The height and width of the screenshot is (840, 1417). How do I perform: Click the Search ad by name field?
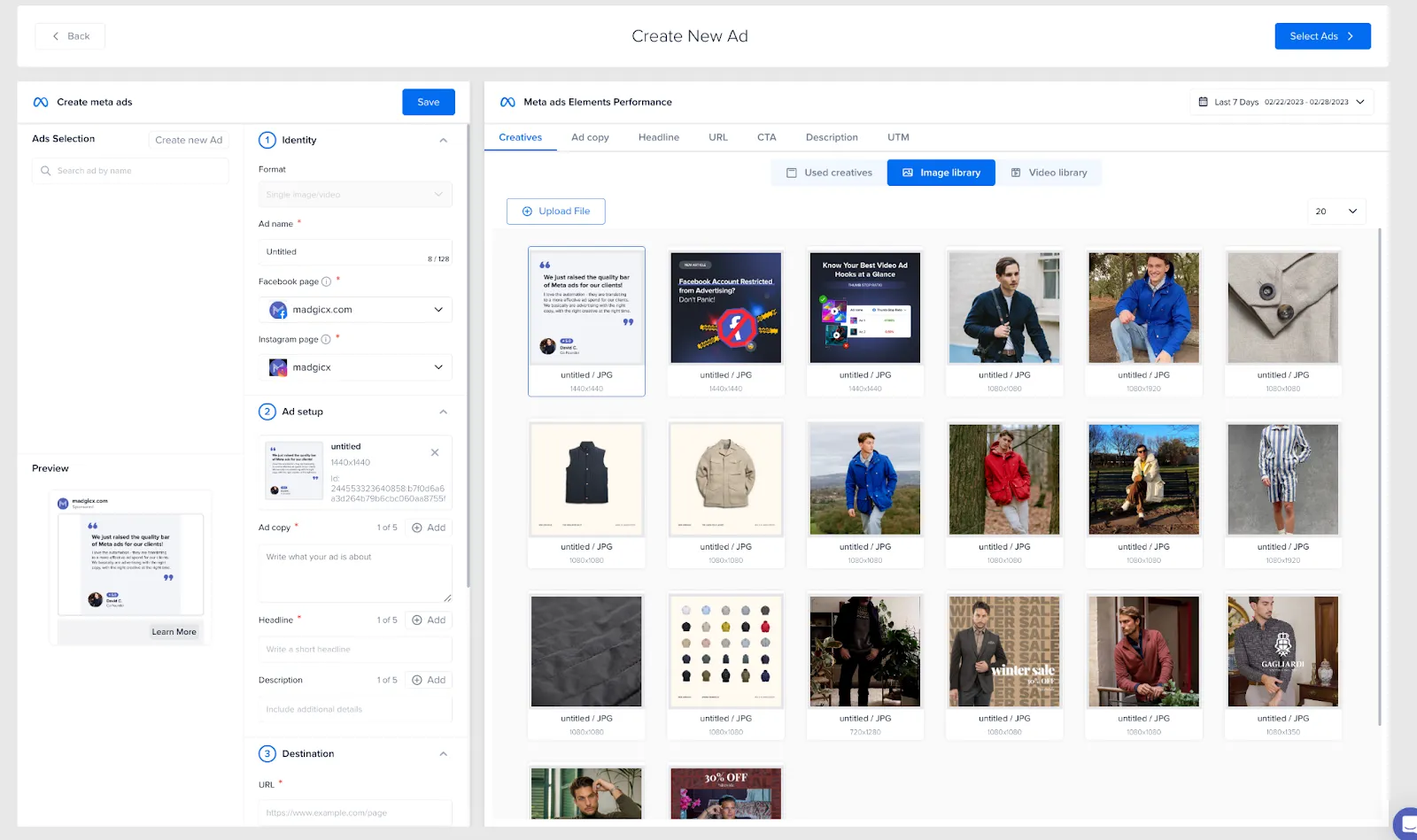click(x=130, y=171)
